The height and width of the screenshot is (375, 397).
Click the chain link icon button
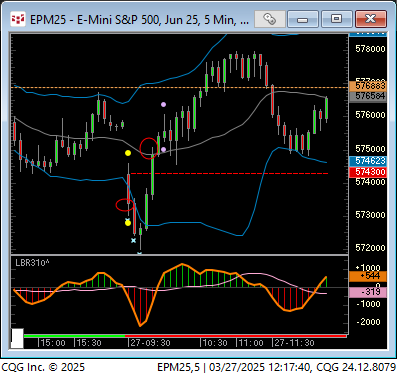coord(270,19)
